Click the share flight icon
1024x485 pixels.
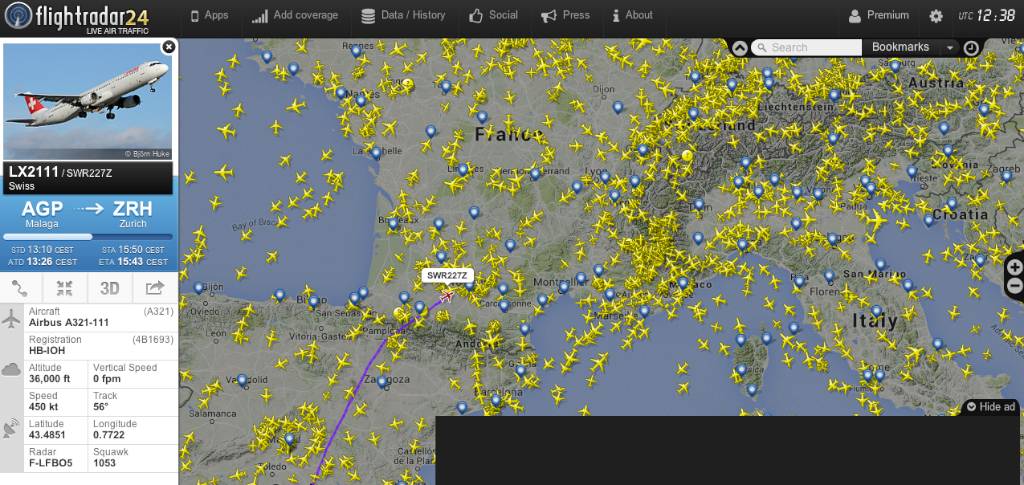(154, 288)
